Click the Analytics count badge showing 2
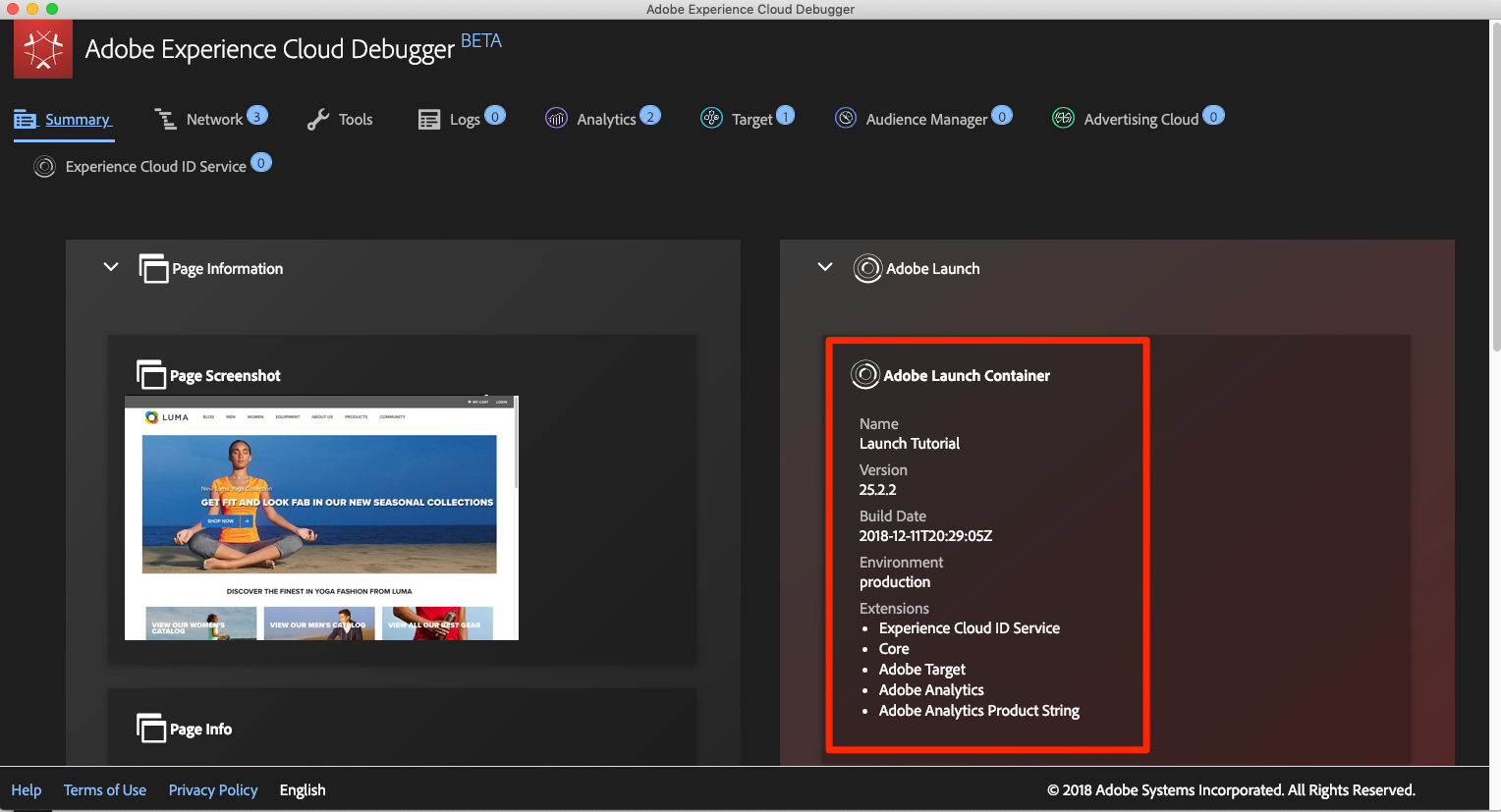Screen dimensions: 1501x812 tap(650, 116)
